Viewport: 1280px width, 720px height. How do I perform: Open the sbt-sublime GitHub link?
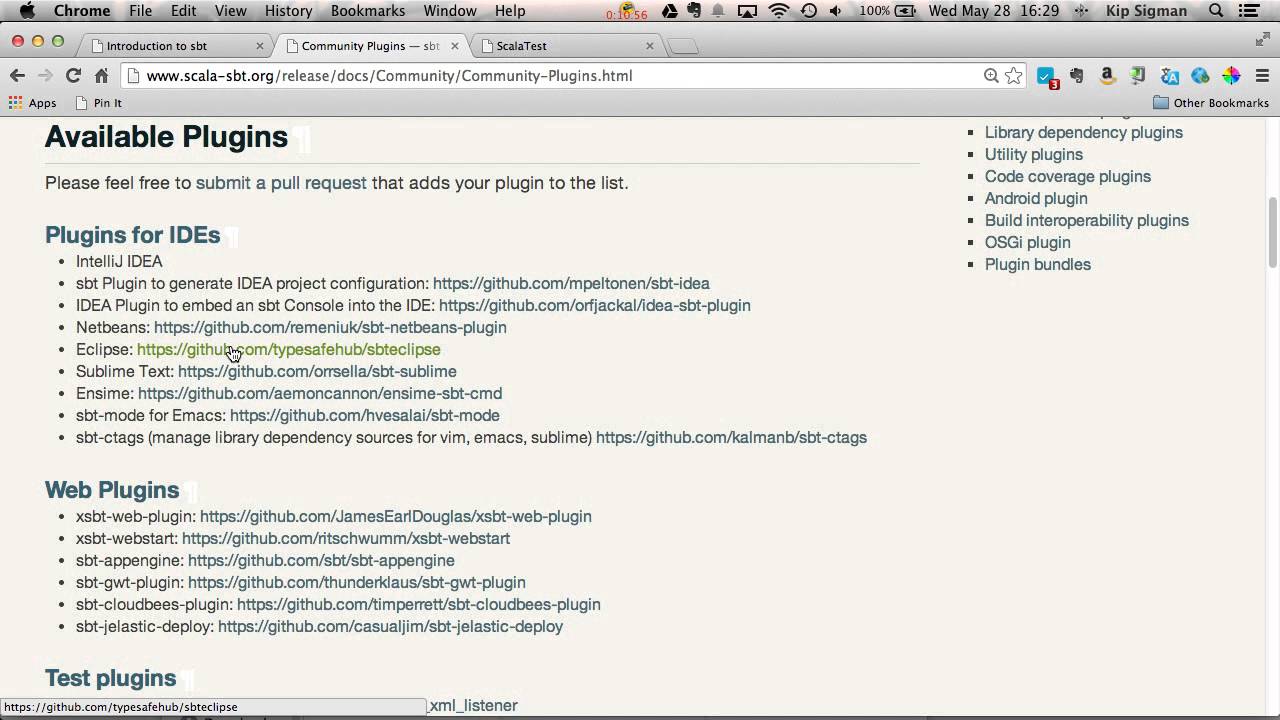pyautogui.click(x=317, y=372)
